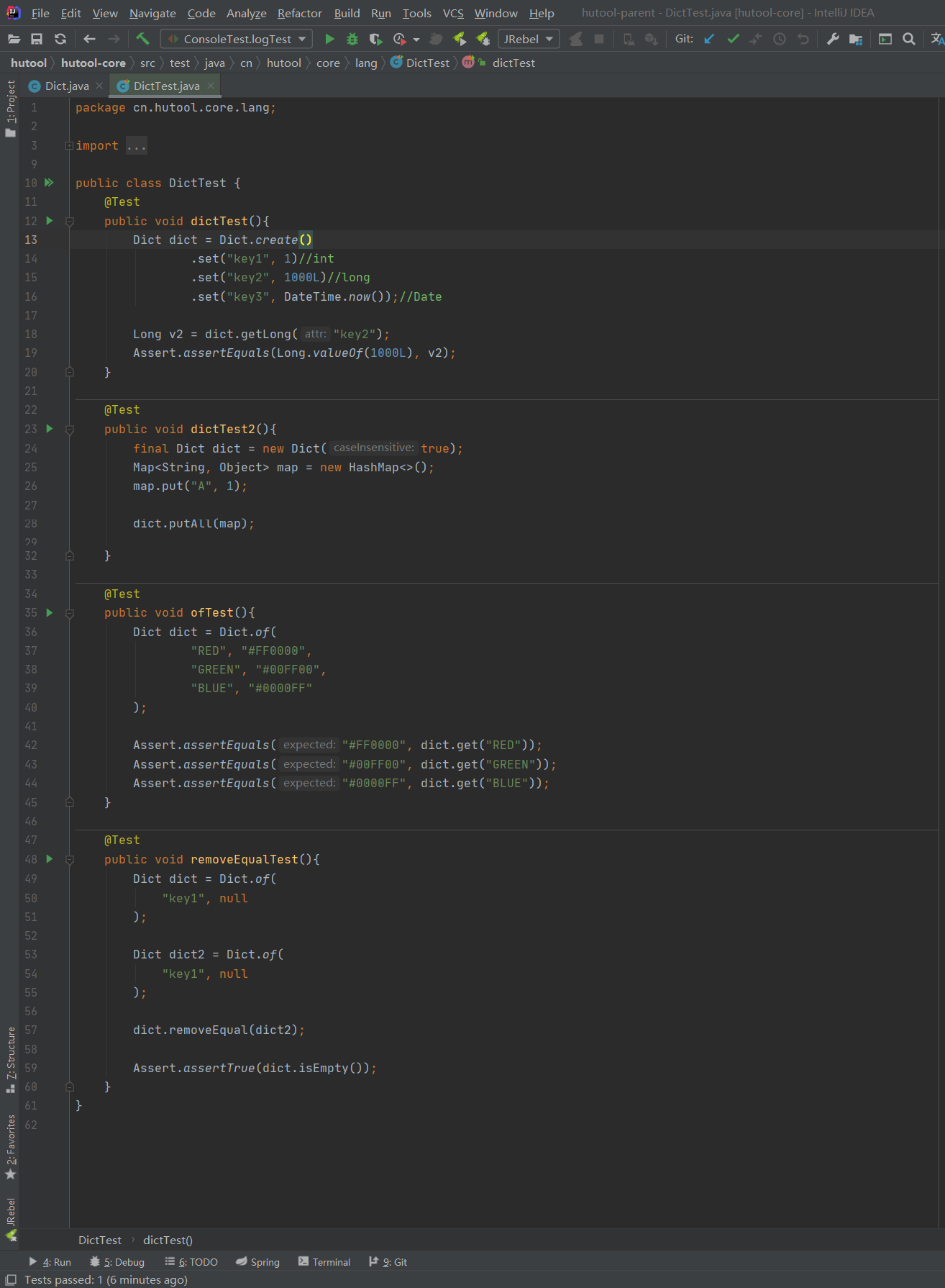The image size is (945, 1288).
Task: Open the Run tool window
Action: 50,1262
